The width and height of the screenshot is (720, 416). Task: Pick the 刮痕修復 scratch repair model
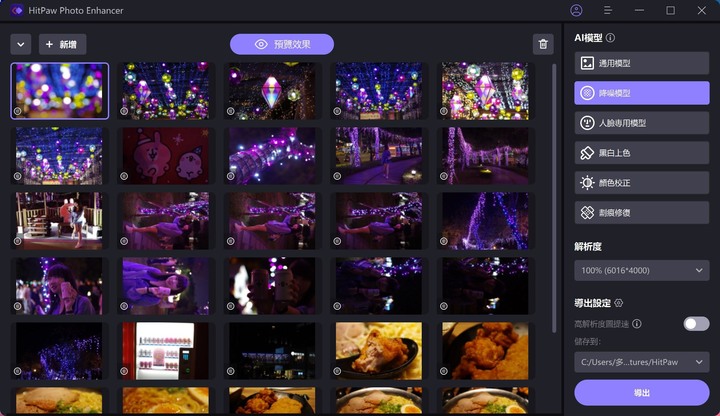(x=641, y=212)
